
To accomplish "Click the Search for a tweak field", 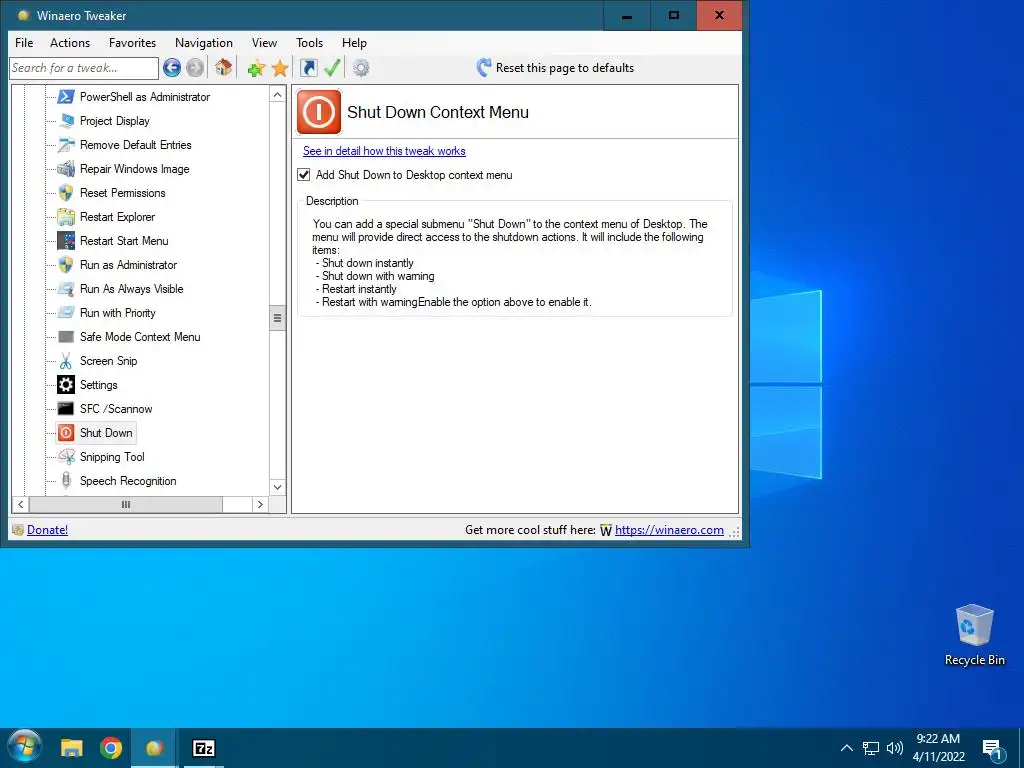I will tap(84, 68).
